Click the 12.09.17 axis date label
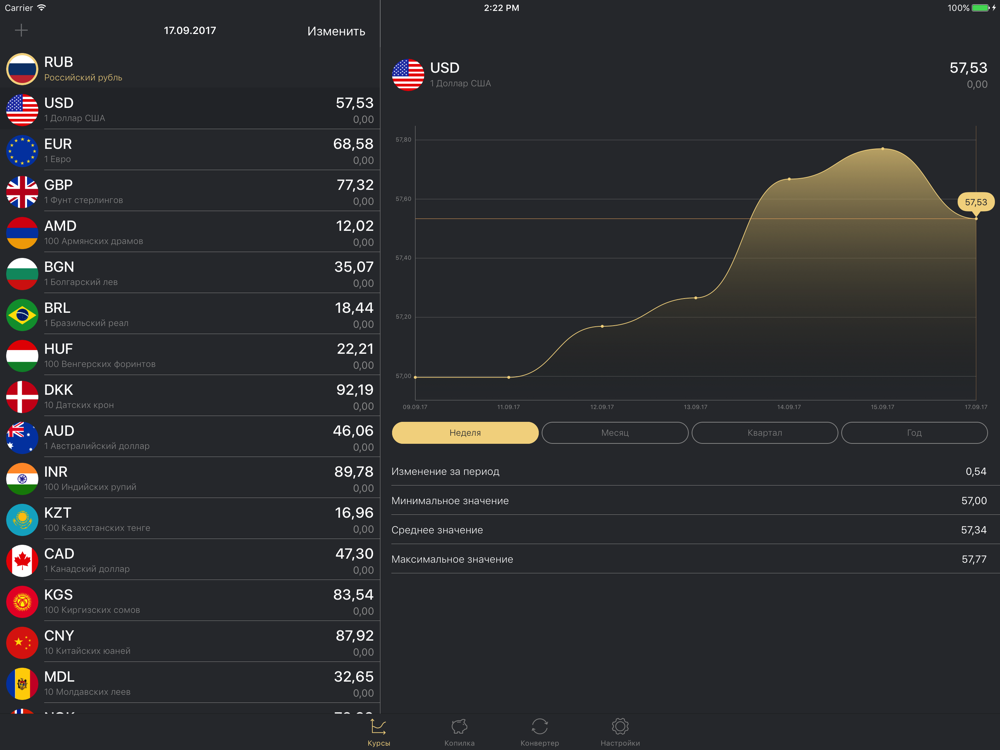 [x=602, y=407]
